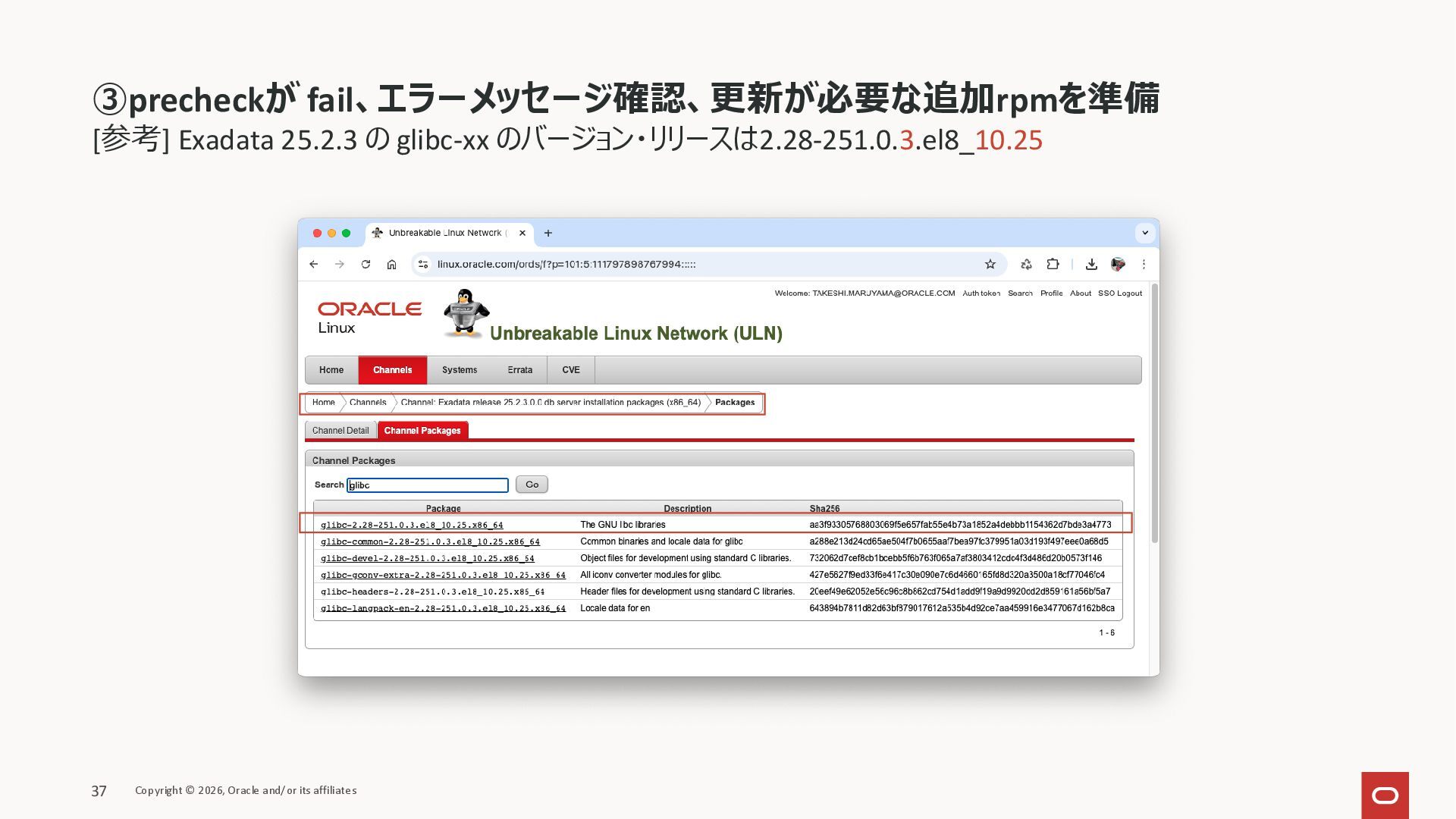Click the Channels breadcrumb item

(368, 403)
